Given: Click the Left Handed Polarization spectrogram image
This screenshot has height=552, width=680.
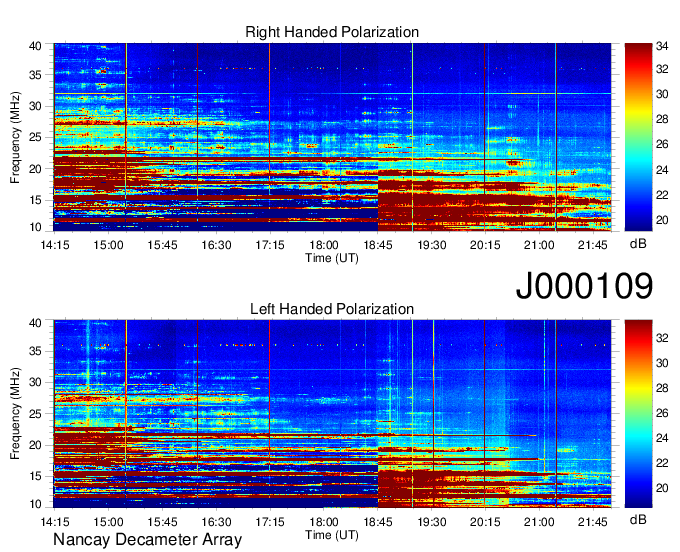Looking at the screenshot, I should coord(332,414).
